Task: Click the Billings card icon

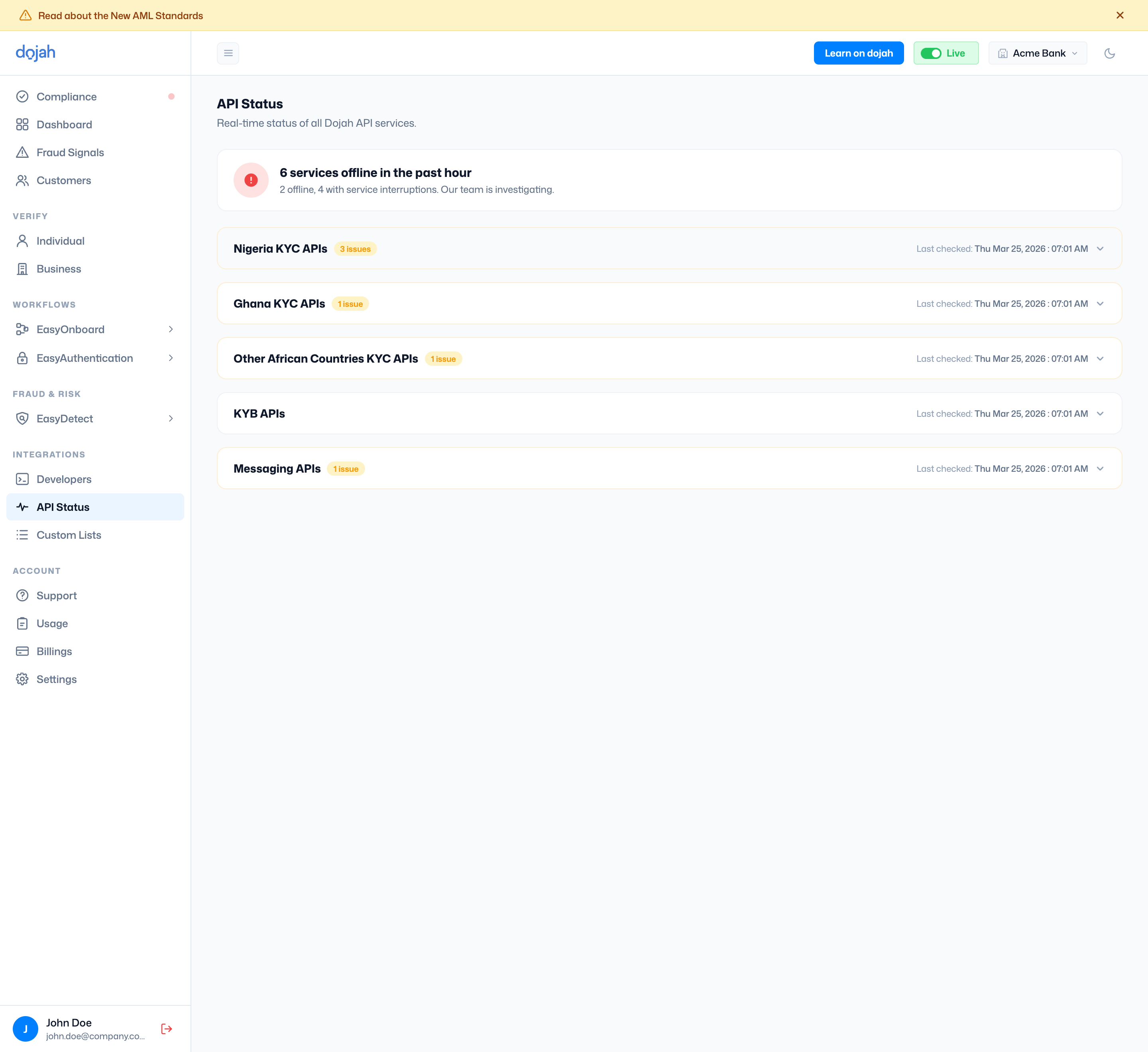Action: (22, 651)
